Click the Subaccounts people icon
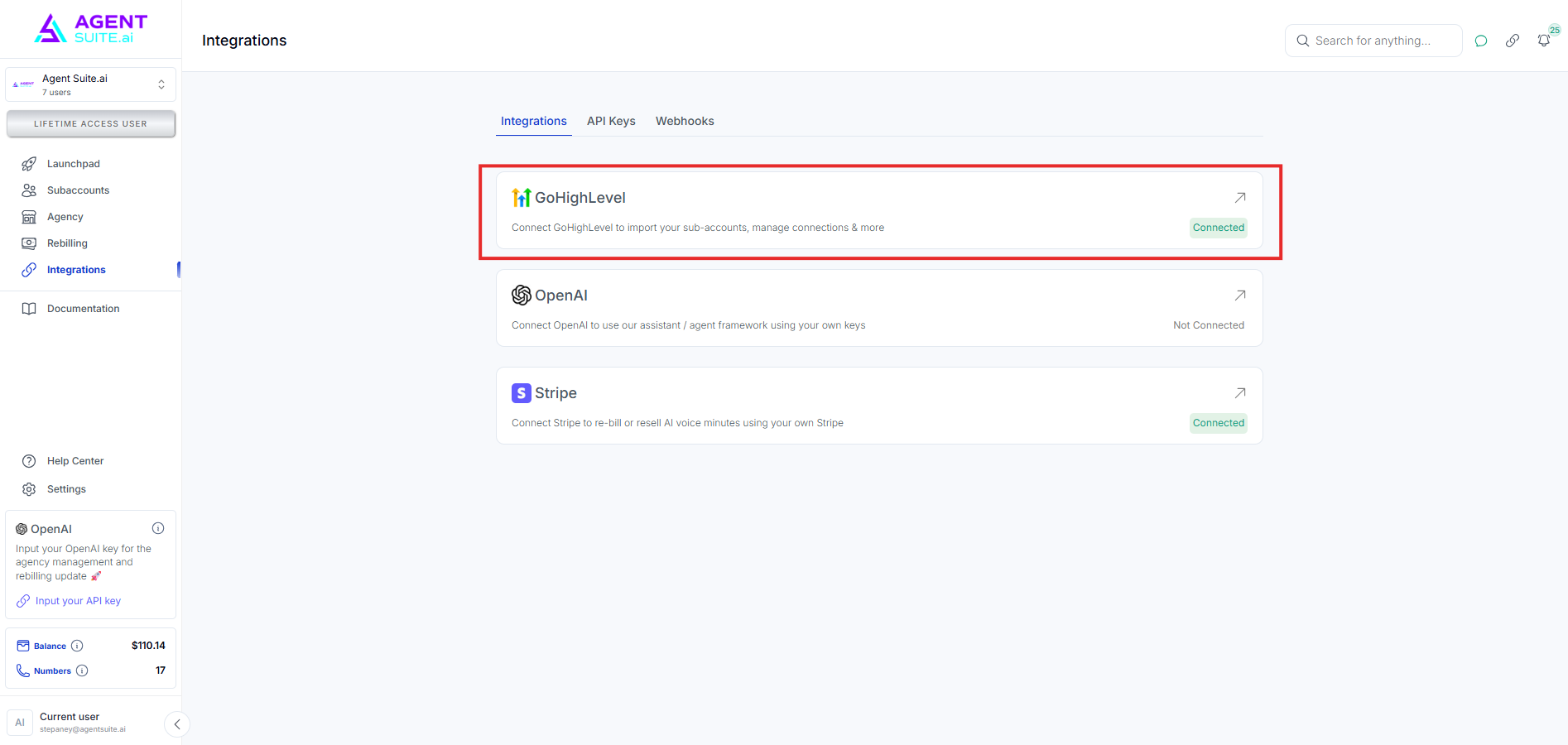The image size is (1568, 745). pos(29,190)
